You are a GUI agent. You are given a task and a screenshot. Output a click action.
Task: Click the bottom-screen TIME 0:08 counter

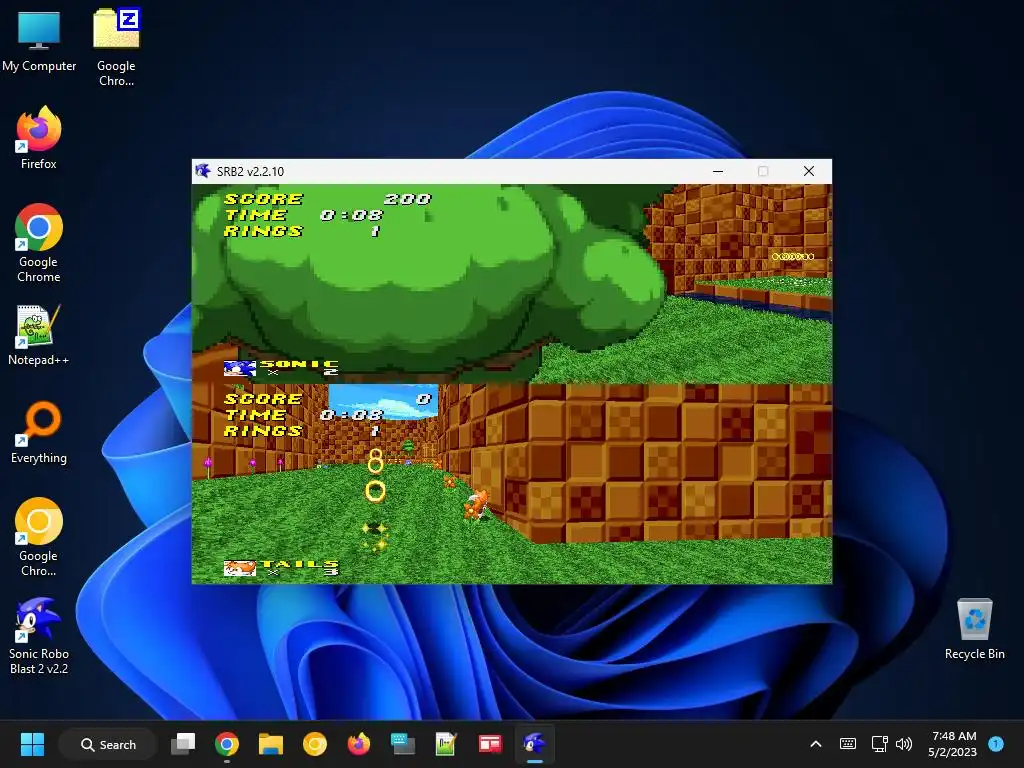tap(351, 415)
